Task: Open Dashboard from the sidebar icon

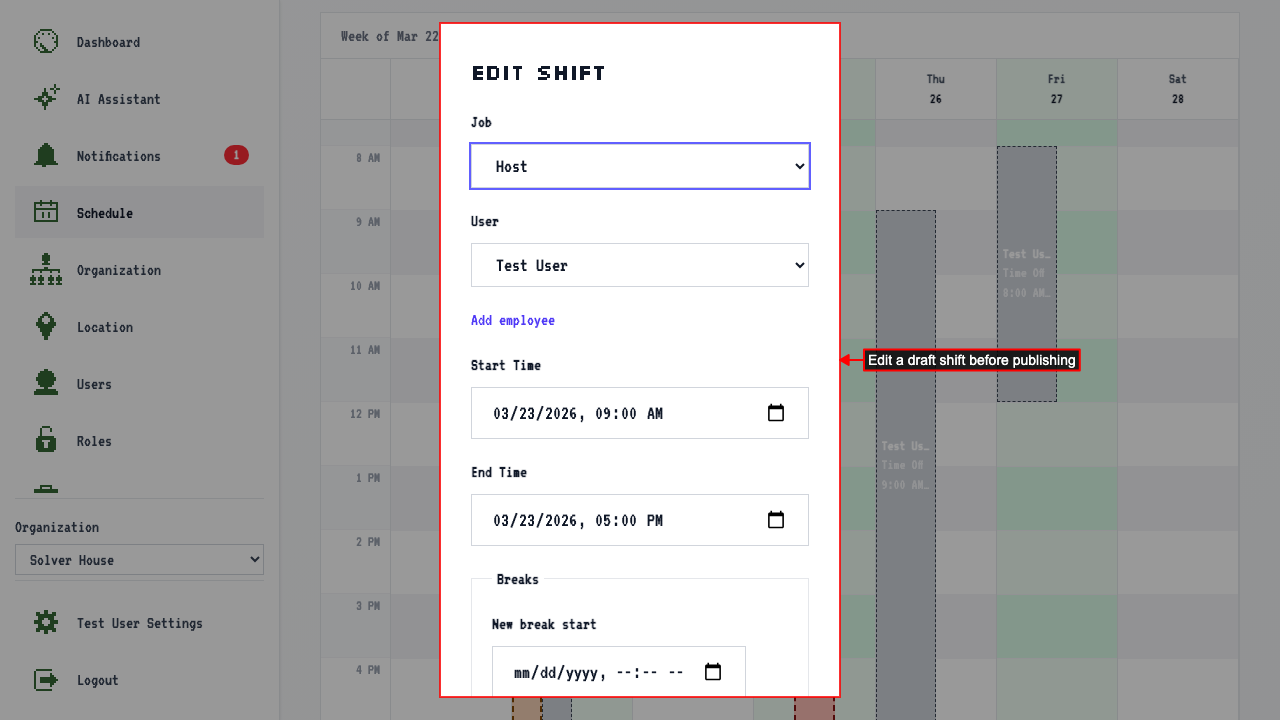Action: tap(46, 42)
